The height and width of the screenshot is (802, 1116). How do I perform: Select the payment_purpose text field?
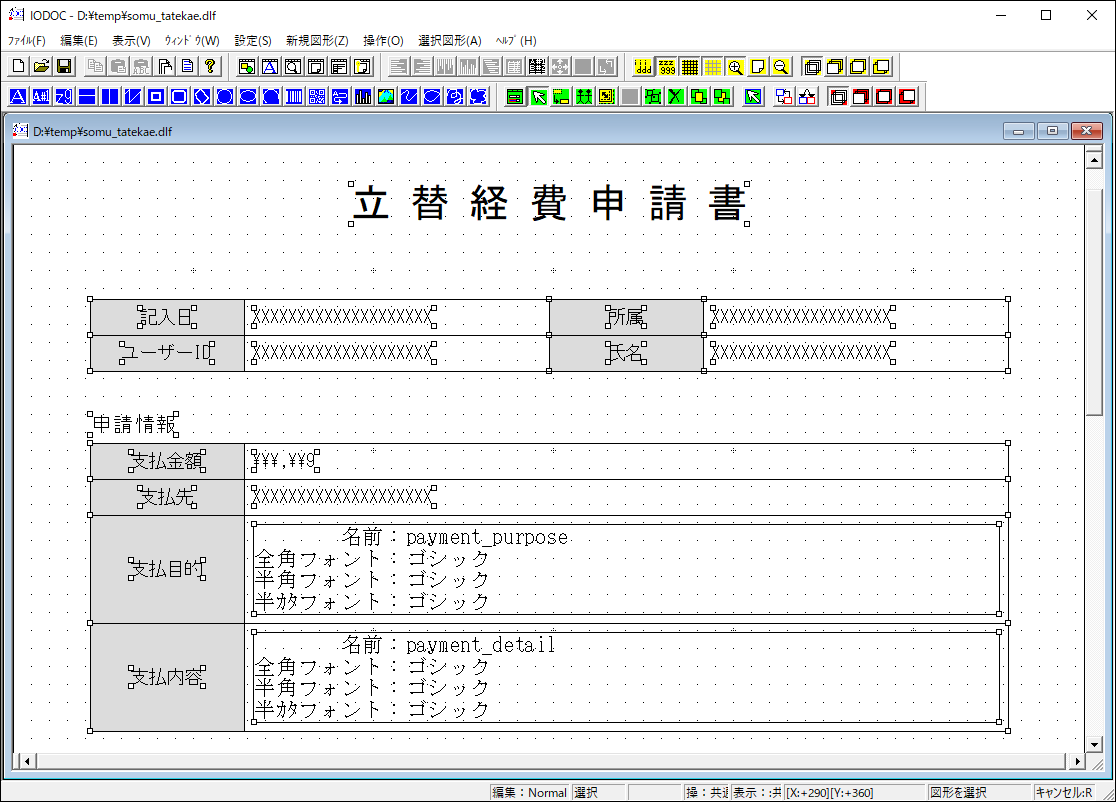(626, 569)
